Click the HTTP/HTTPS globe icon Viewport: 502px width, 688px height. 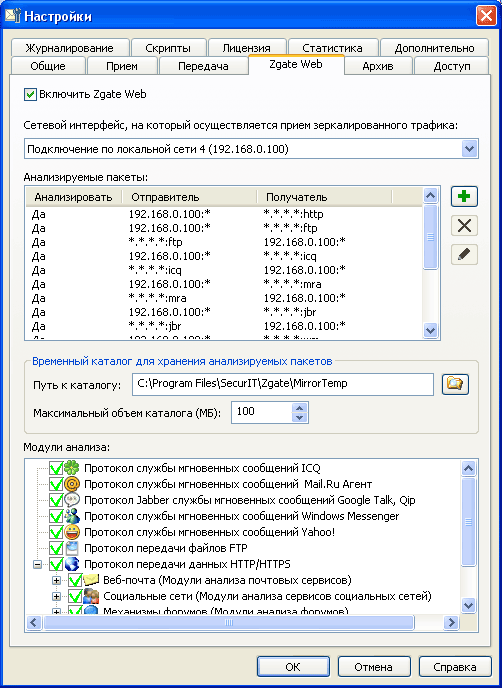[x=72, y=564]
